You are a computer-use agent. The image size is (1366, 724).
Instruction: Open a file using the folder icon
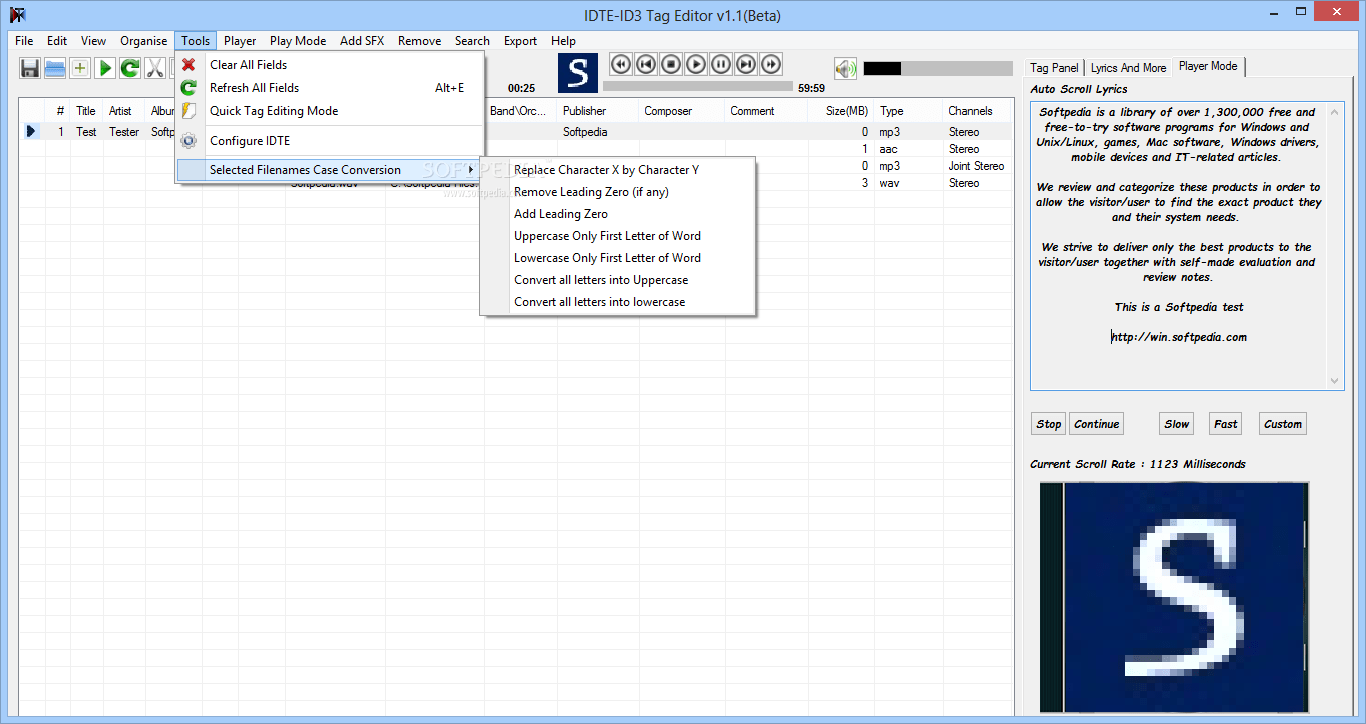pos(54,68)
